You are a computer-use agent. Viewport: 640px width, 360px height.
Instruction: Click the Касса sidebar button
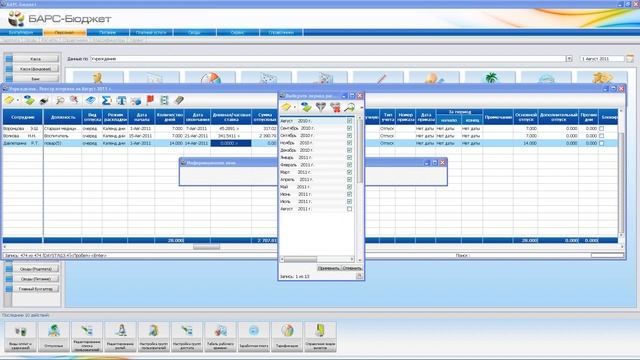[36, 59]
